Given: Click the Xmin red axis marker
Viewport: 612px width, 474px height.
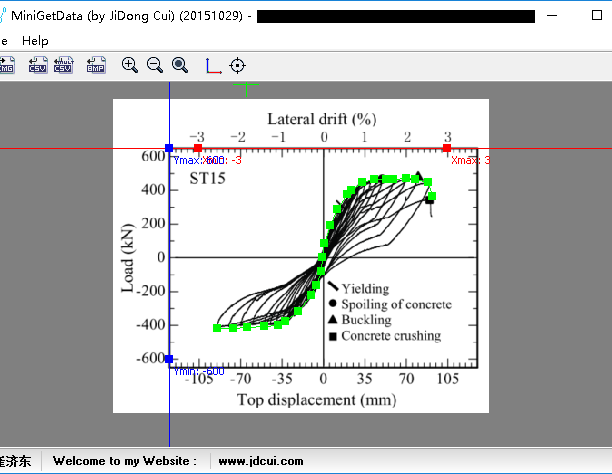Looking at the screenshot, I should [198, 148].
